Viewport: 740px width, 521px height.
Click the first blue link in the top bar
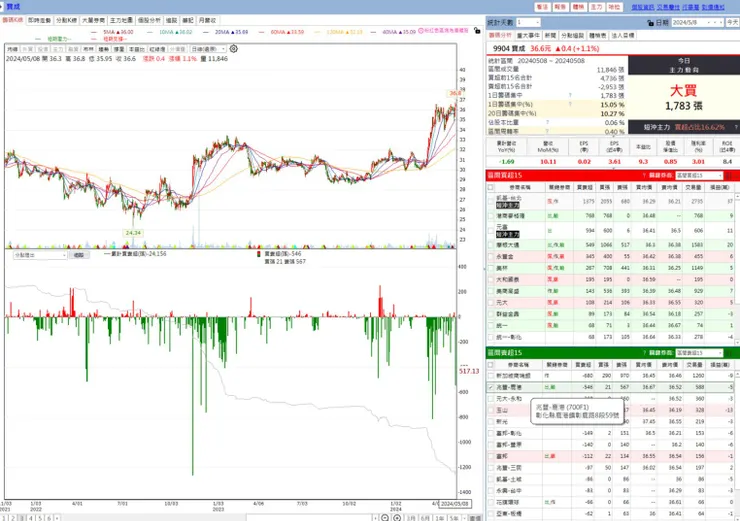(643, 7)
